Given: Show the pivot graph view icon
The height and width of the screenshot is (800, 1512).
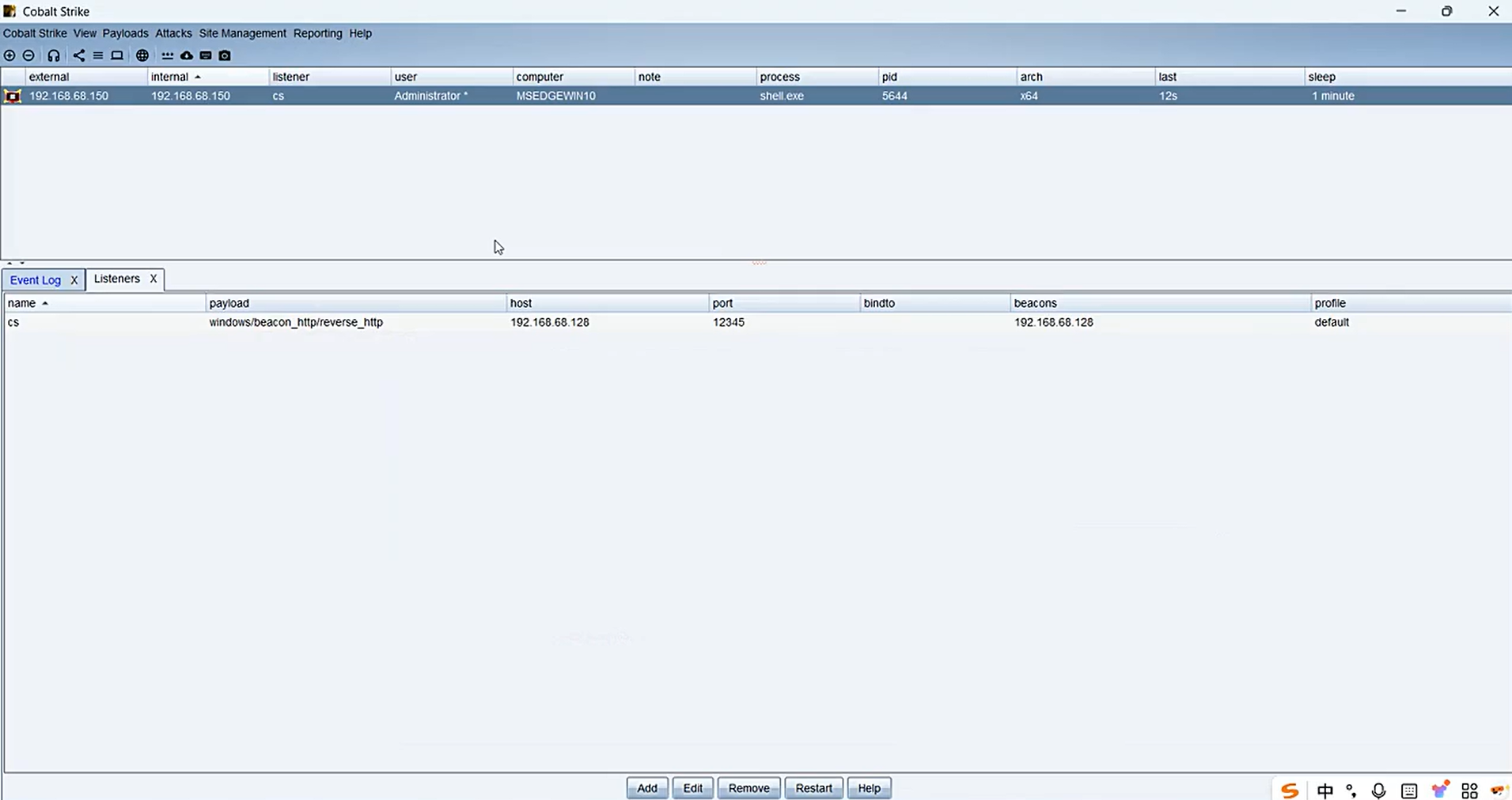Looking at the screenshot, I should [78, 55].
